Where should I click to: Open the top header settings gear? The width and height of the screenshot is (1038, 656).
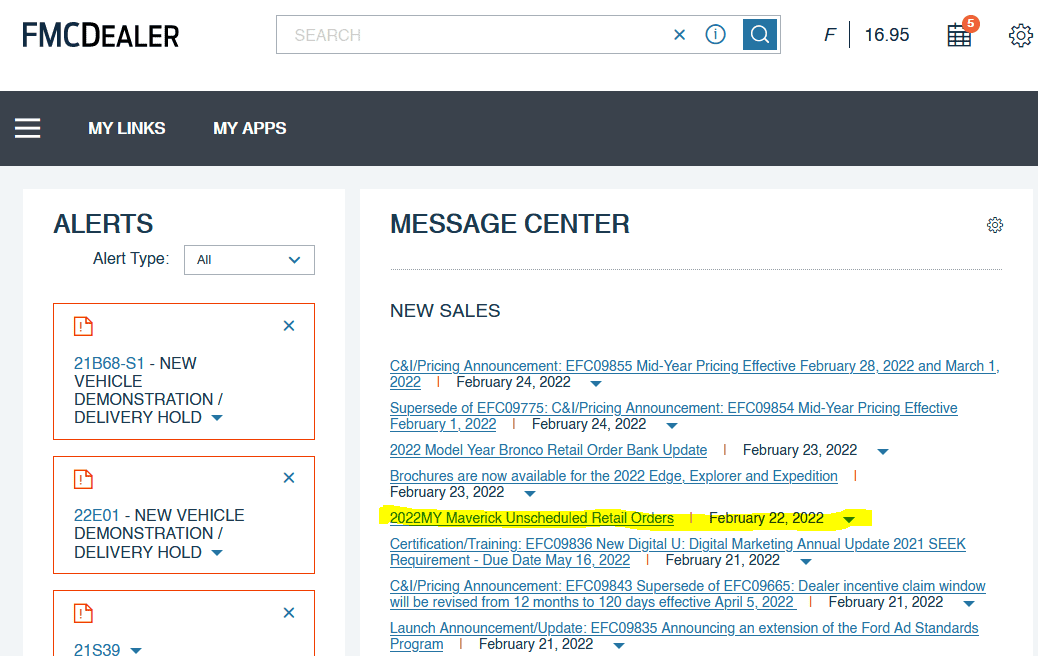coord(1021,35)
